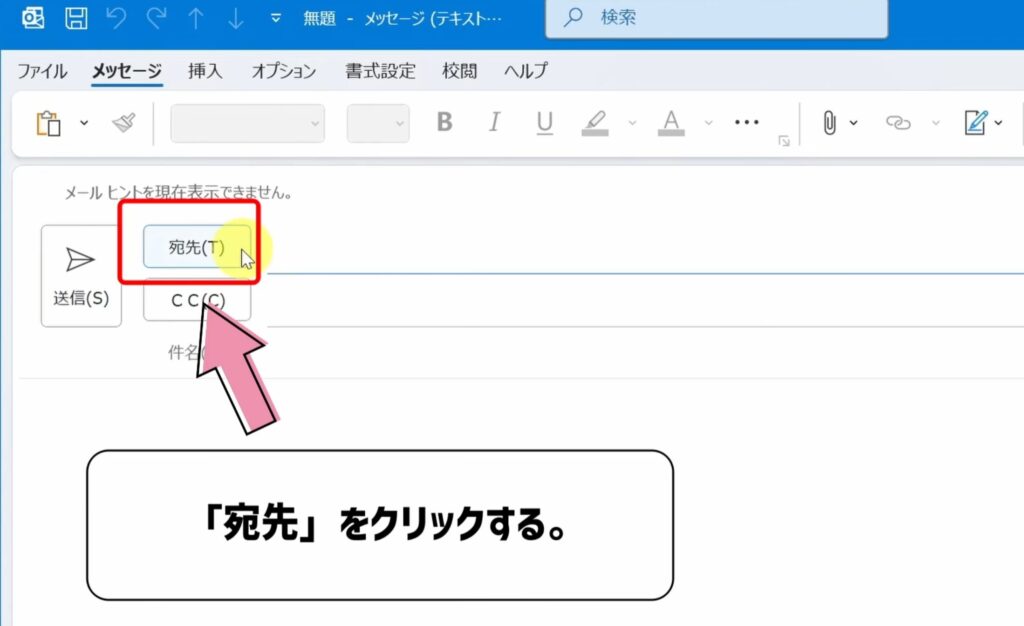Toggle bold formatting
Viewport: 1024px width, 626px height.
444,122
